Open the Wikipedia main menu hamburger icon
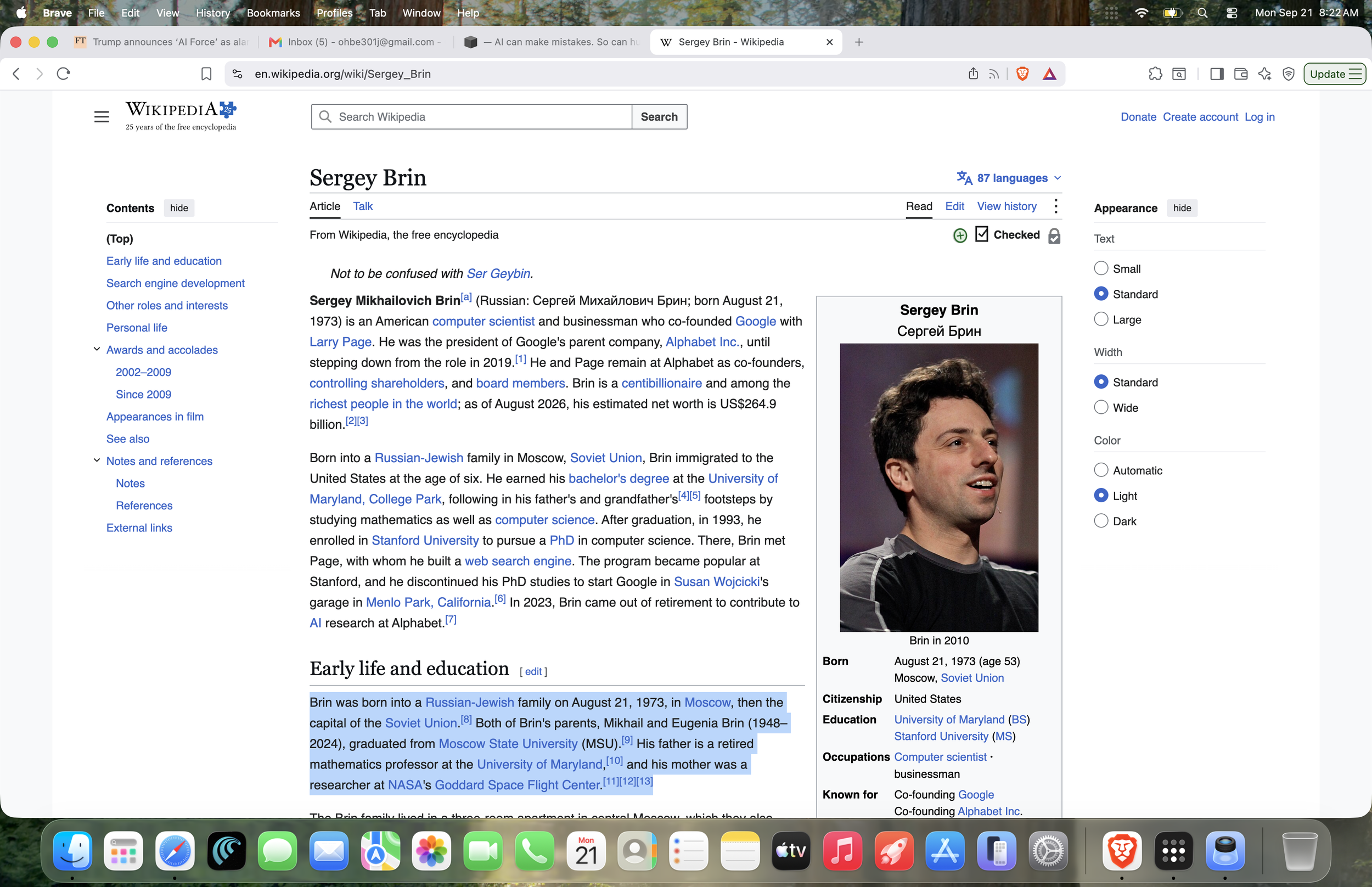Image resolution: width=1372 pixels, height=887 pixels. [x=102, y=117]
